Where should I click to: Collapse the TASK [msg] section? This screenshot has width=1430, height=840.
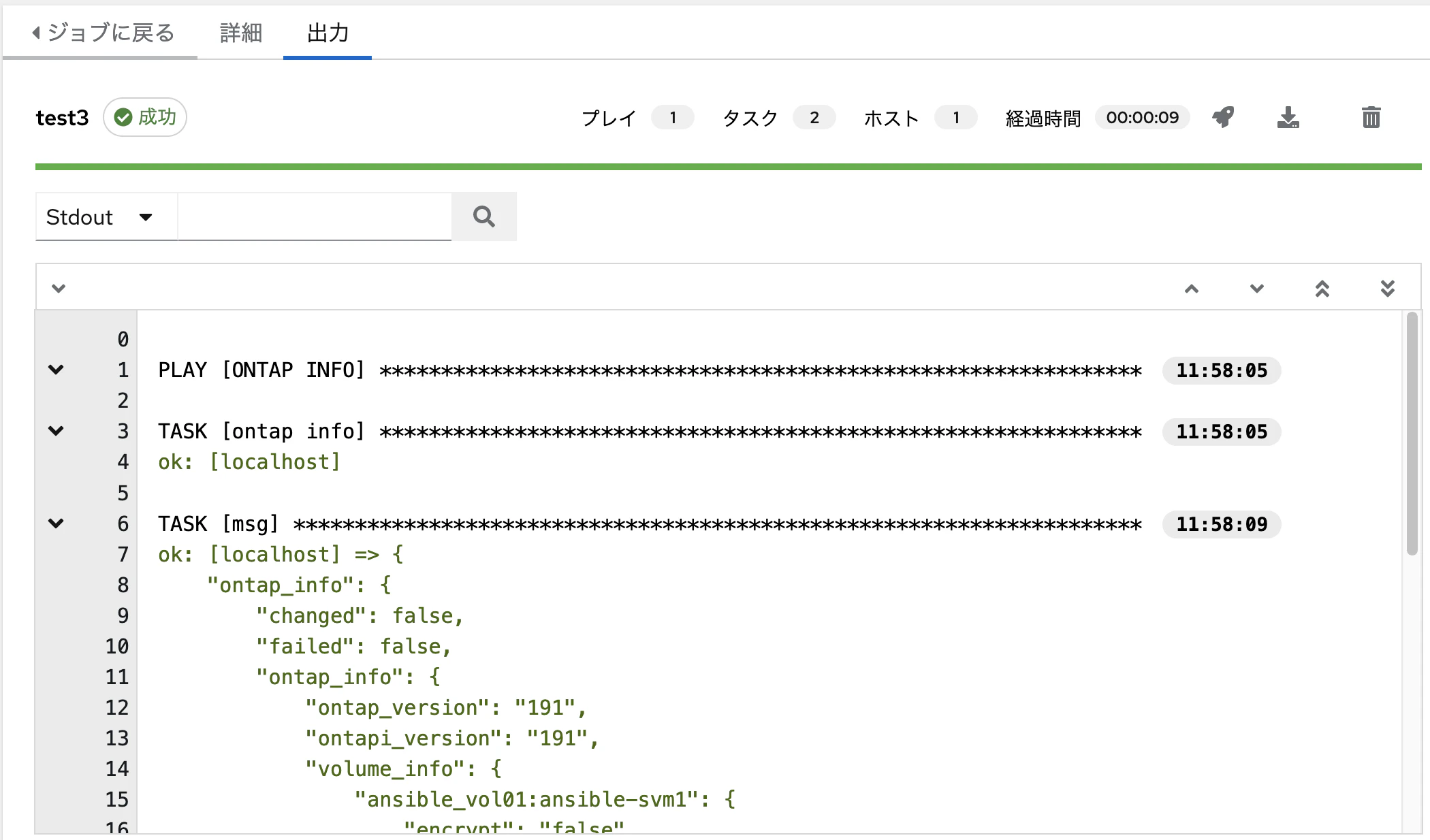coord(57,523)
